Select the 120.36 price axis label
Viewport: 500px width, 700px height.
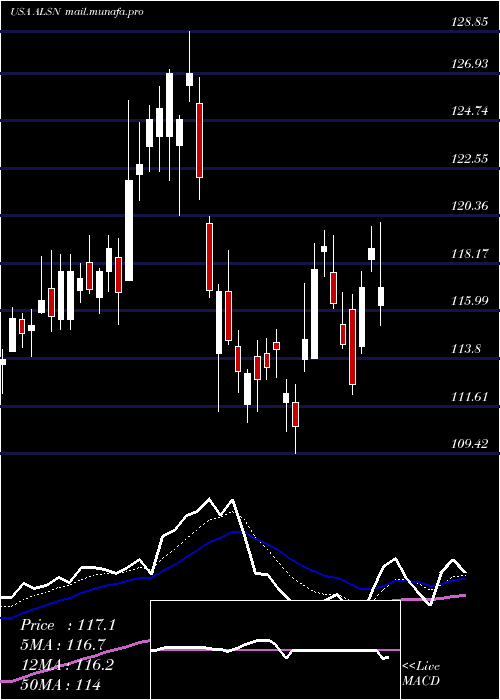(x=469, y=207)
